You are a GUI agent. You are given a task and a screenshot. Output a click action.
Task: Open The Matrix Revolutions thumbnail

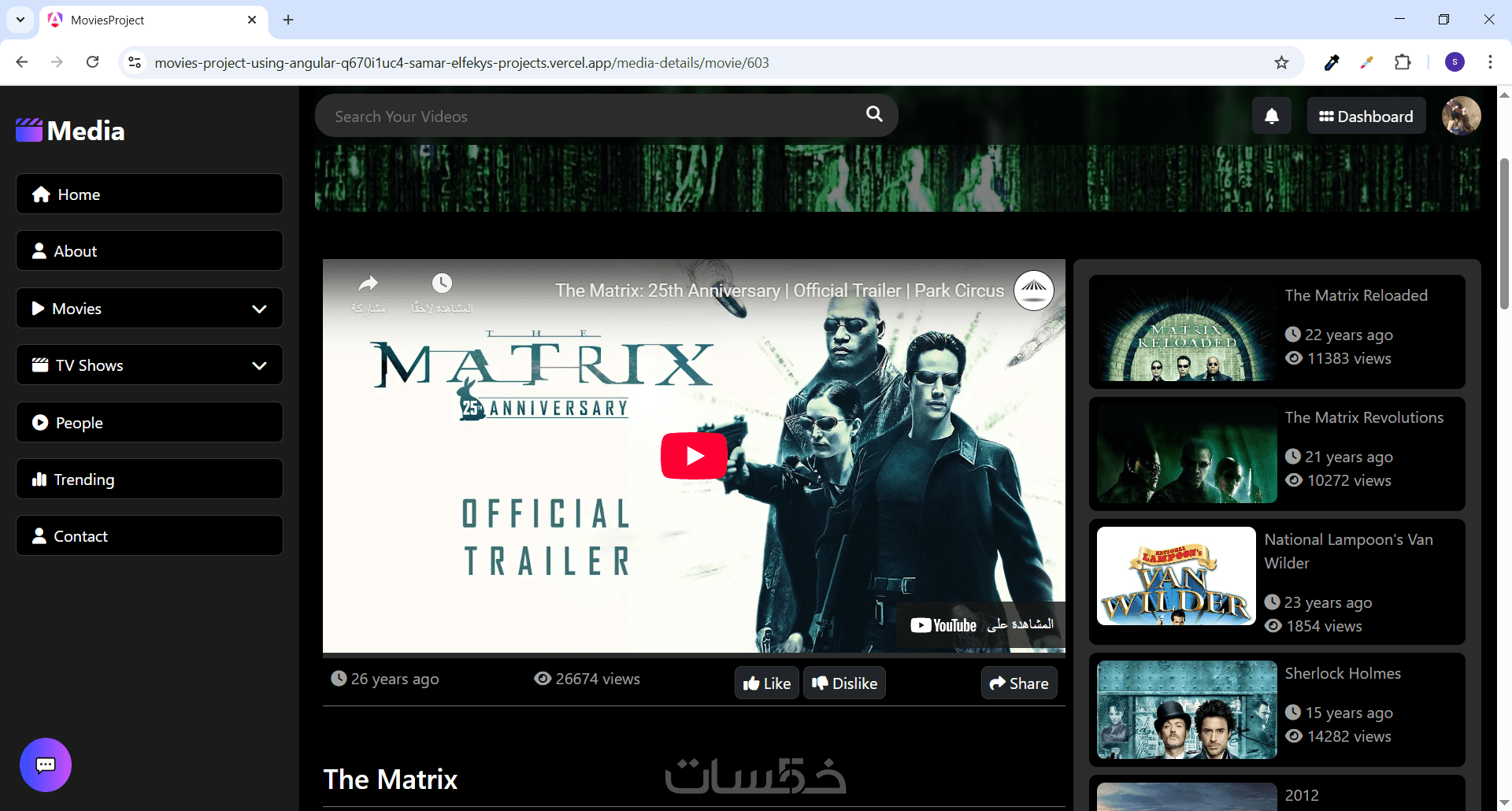point(1187,454)
